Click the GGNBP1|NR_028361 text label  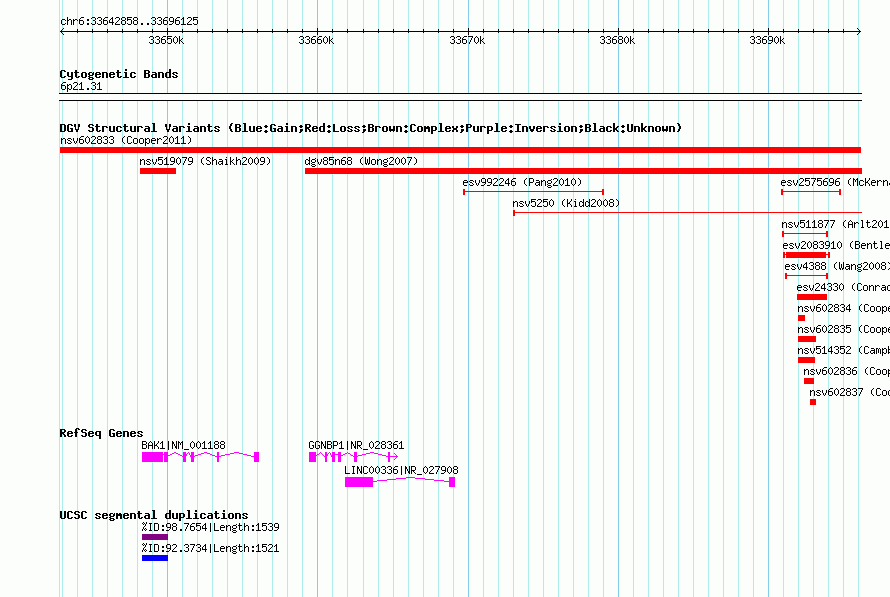click(356, 445)
